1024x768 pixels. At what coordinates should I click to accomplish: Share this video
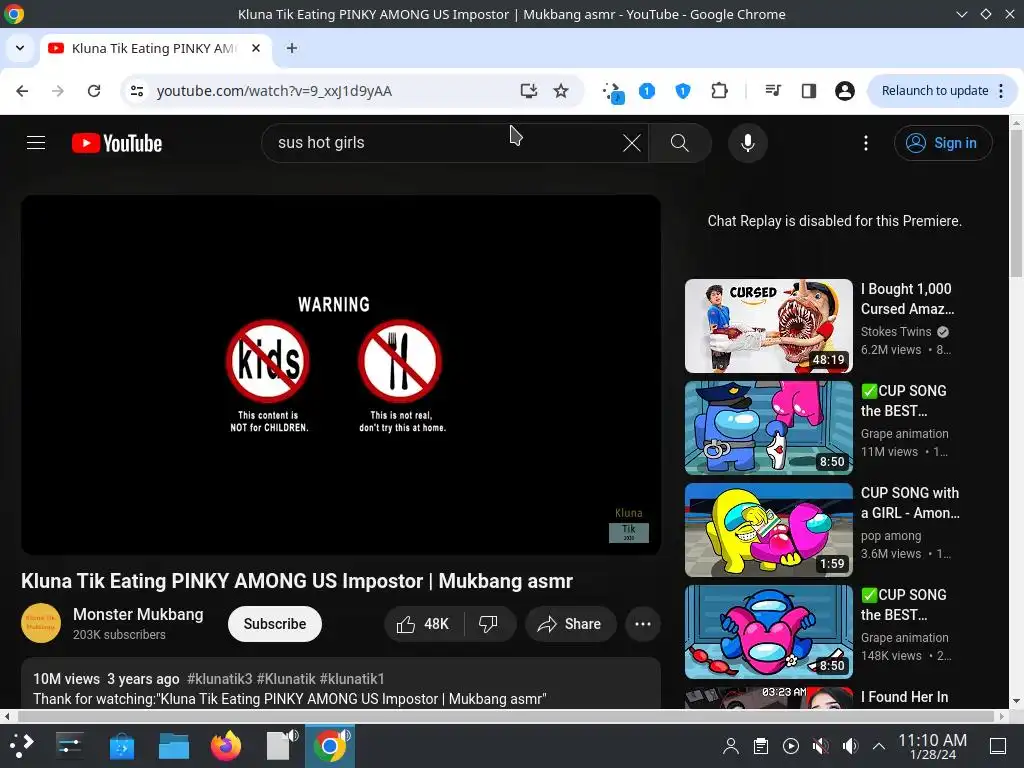pos(569,624)
